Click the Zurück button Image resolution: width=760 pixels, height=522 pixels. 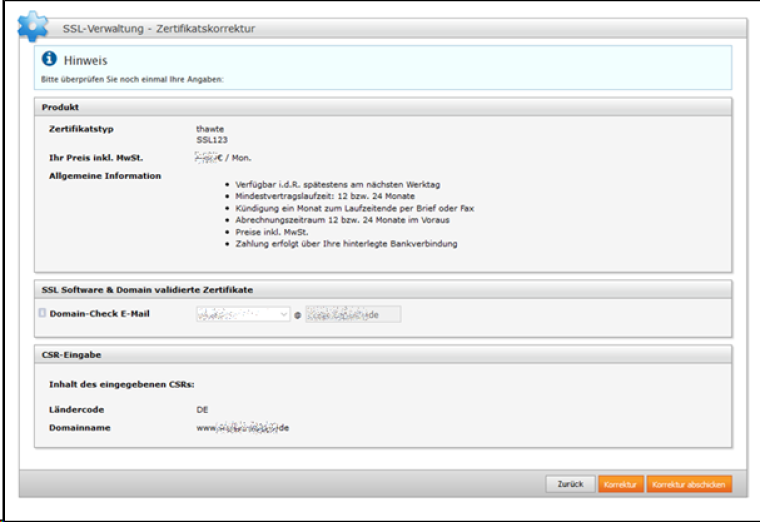click(x=570, y=484)
